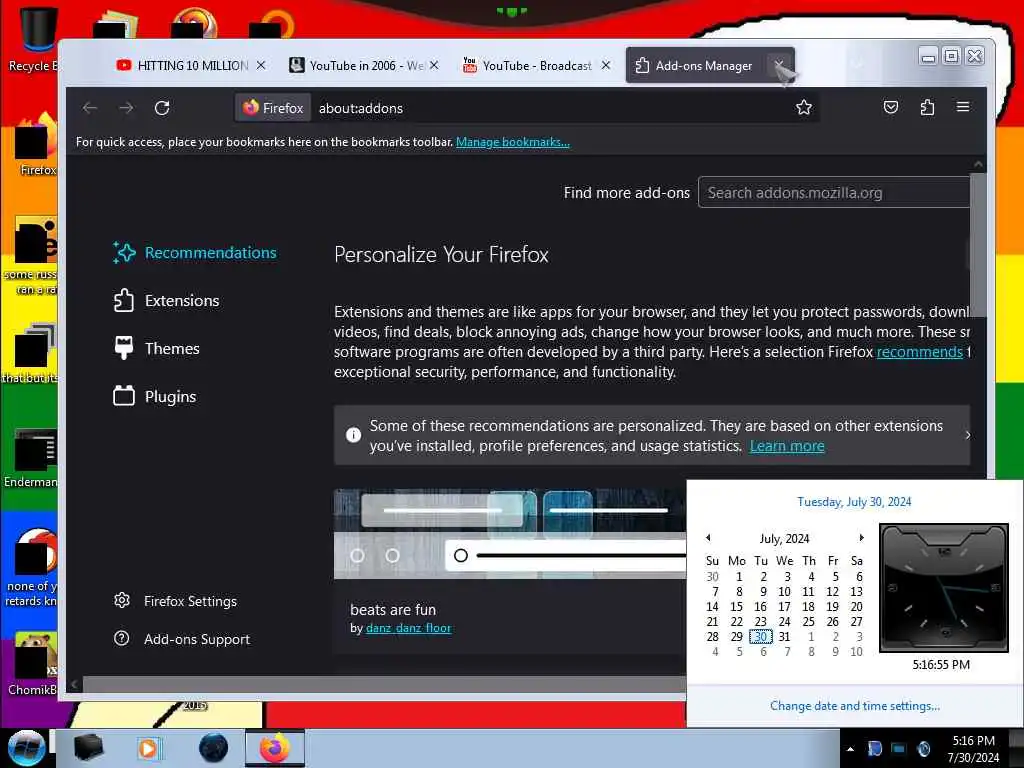Image resolution: width=1024 pixels, height=768 pixels.
Task: Focus the Search addons.mozilla.org field
Action: (833, 193)
